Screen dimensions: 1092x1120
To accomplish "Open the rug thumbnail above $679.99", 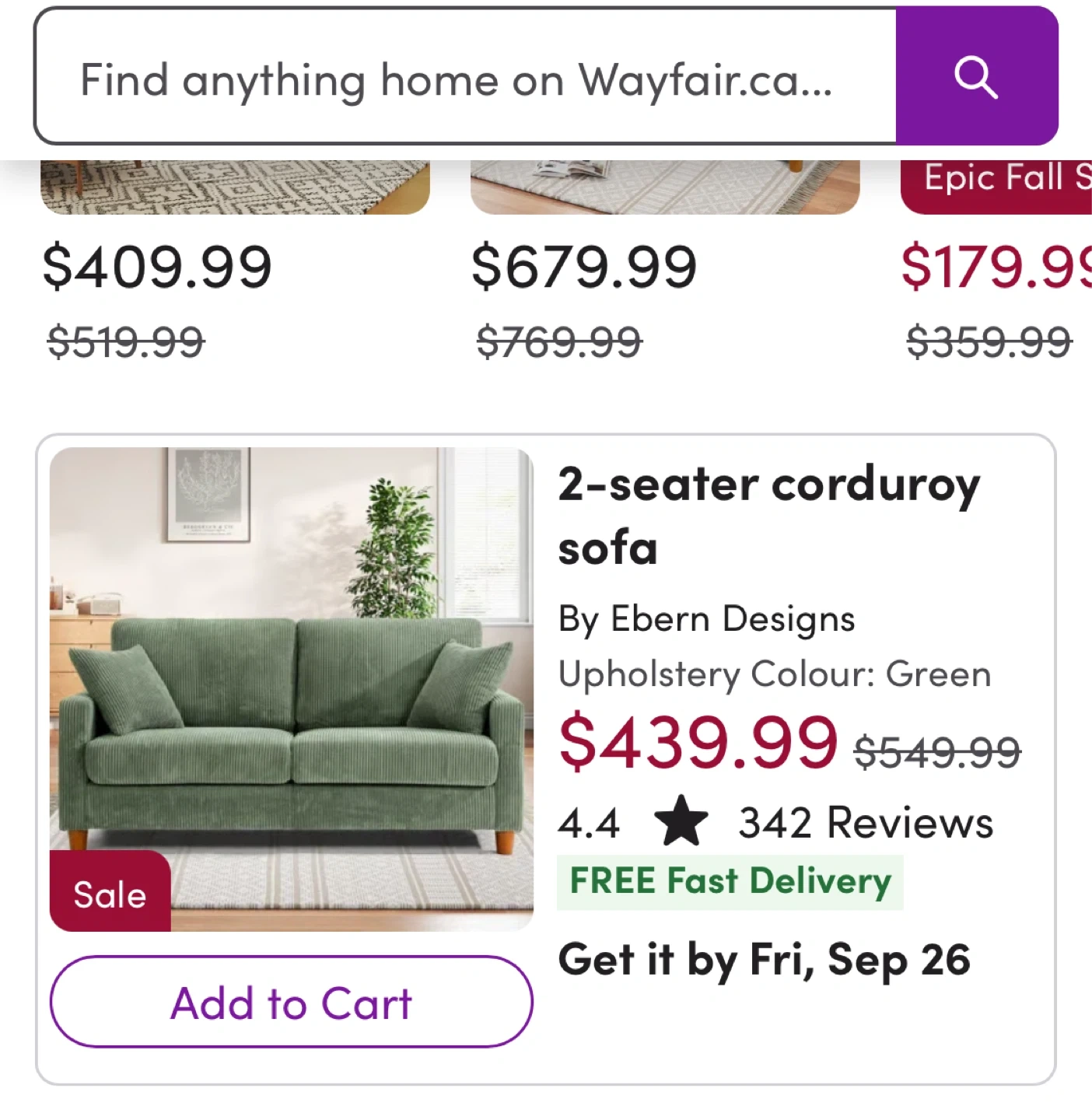I will 664,187.
